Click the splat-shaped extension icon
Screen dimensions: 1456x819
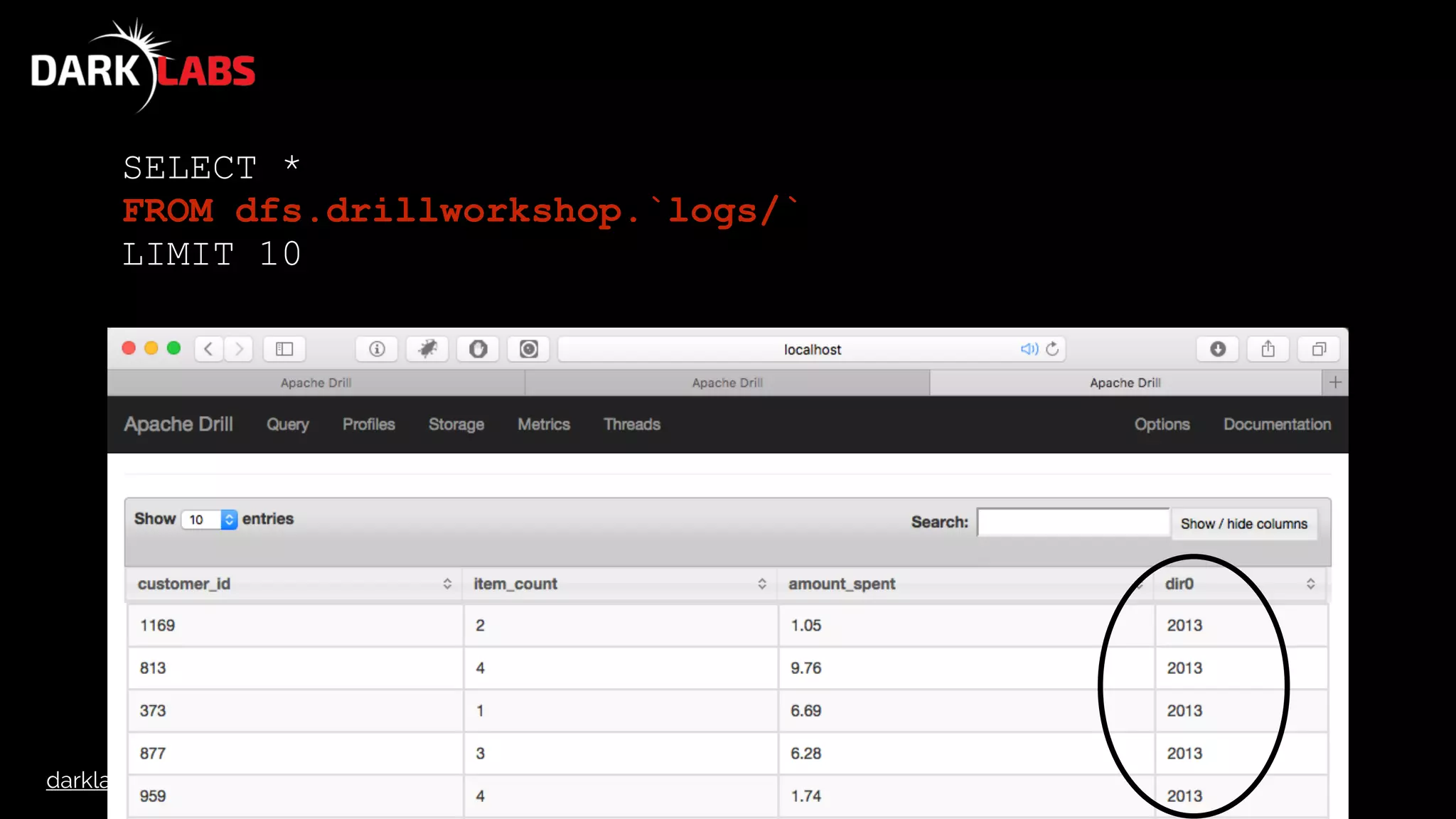427,348
